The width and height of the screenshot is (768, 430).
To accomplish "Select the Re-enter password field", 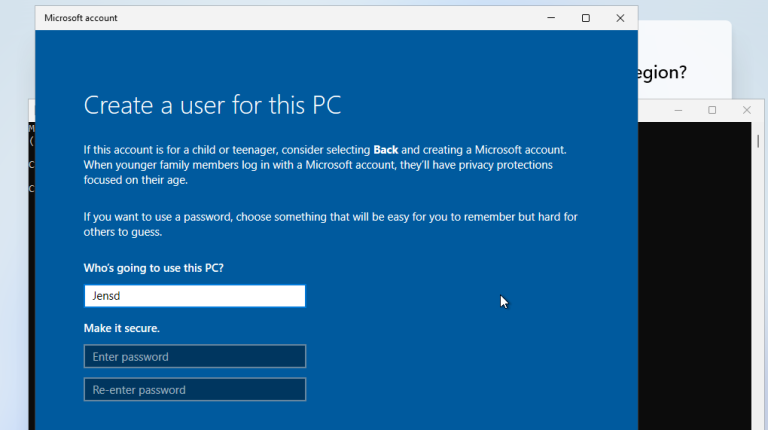I will coord(195,390).
